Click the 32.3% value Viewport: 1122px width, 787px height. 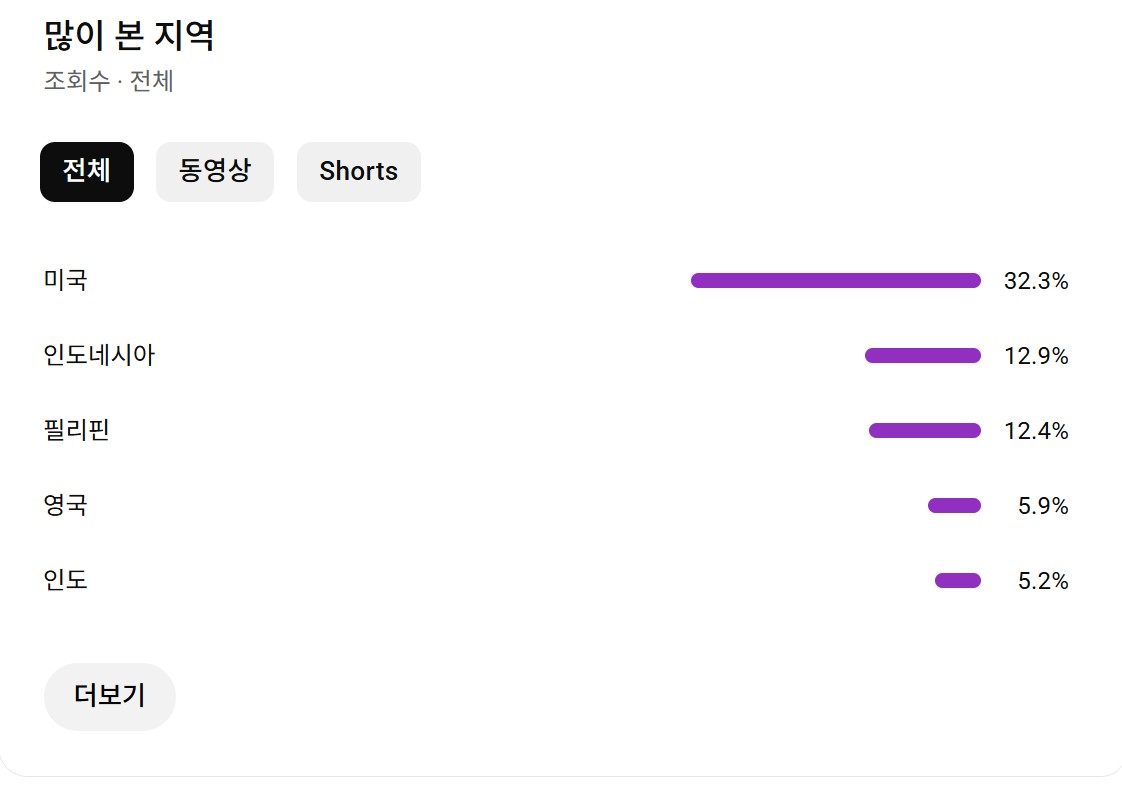[x=1036, y=282]
